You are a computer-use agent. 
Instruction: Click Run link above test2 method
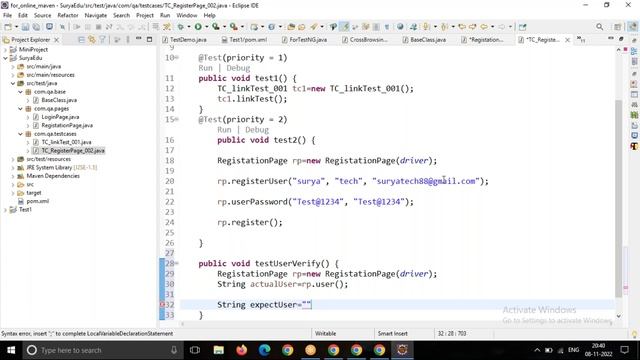pos(224,130)
